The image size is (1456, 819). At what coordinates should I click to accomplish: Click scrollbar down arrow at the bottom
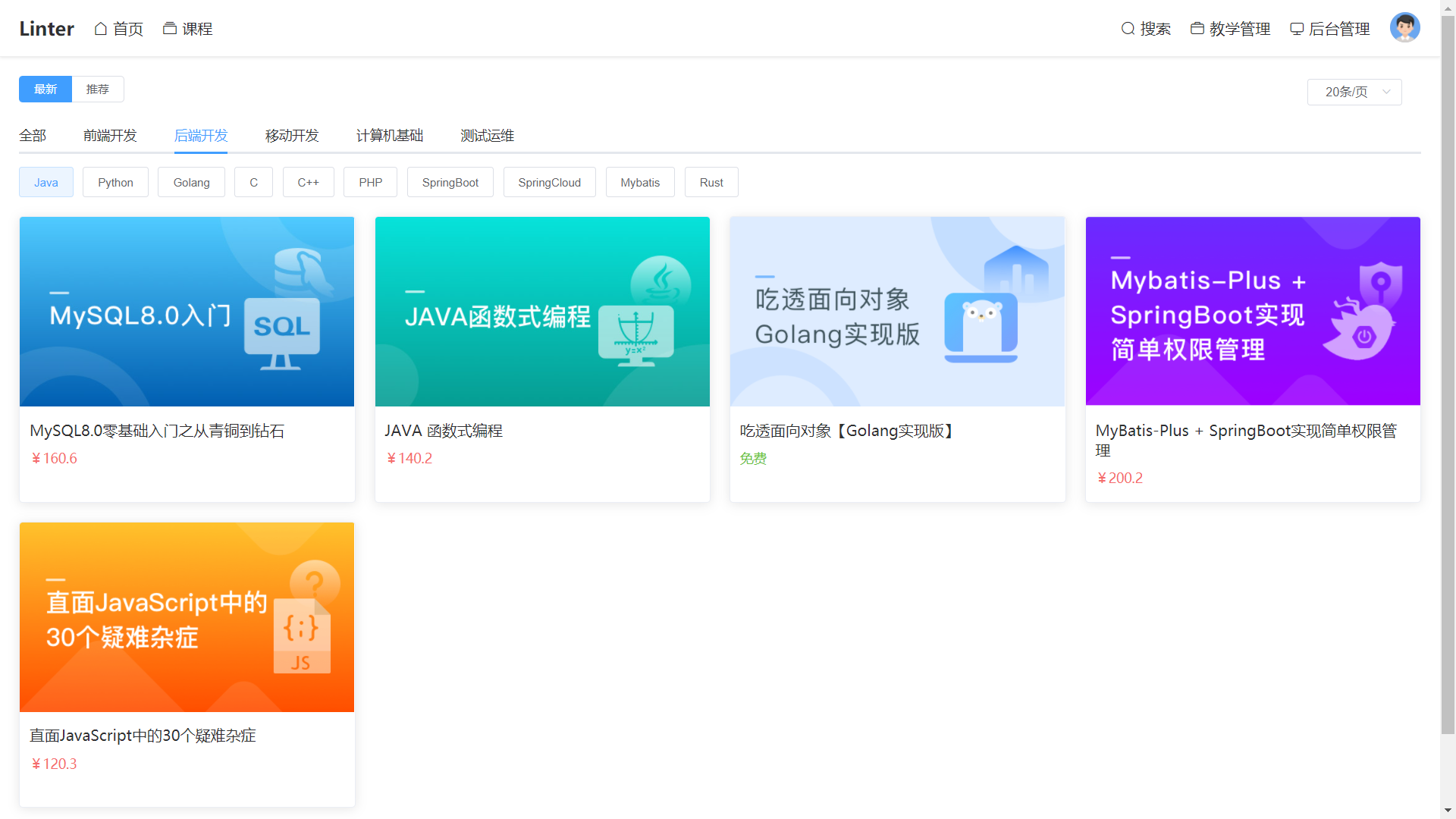1448,811
